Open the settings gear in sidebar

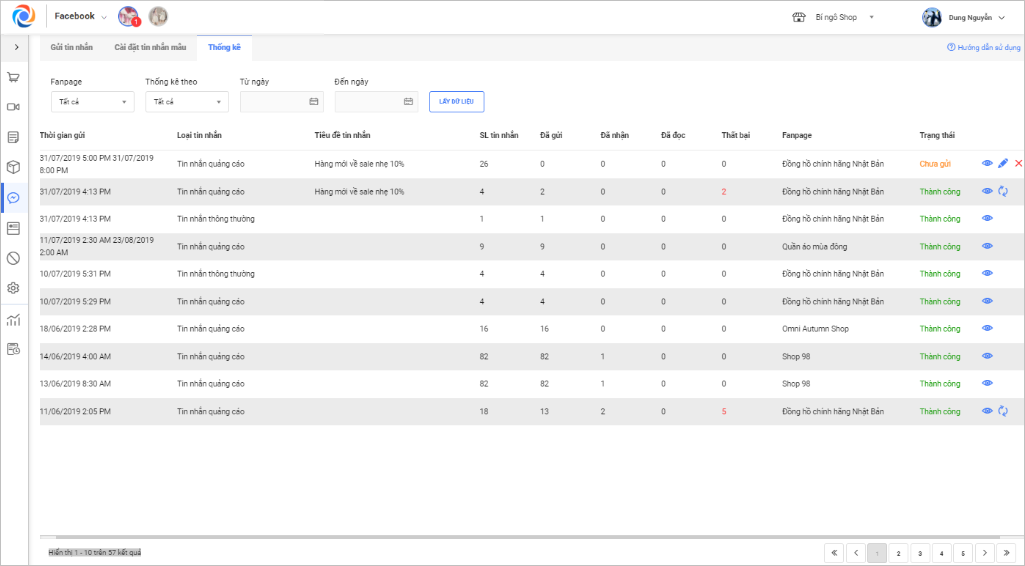[14, 288]
